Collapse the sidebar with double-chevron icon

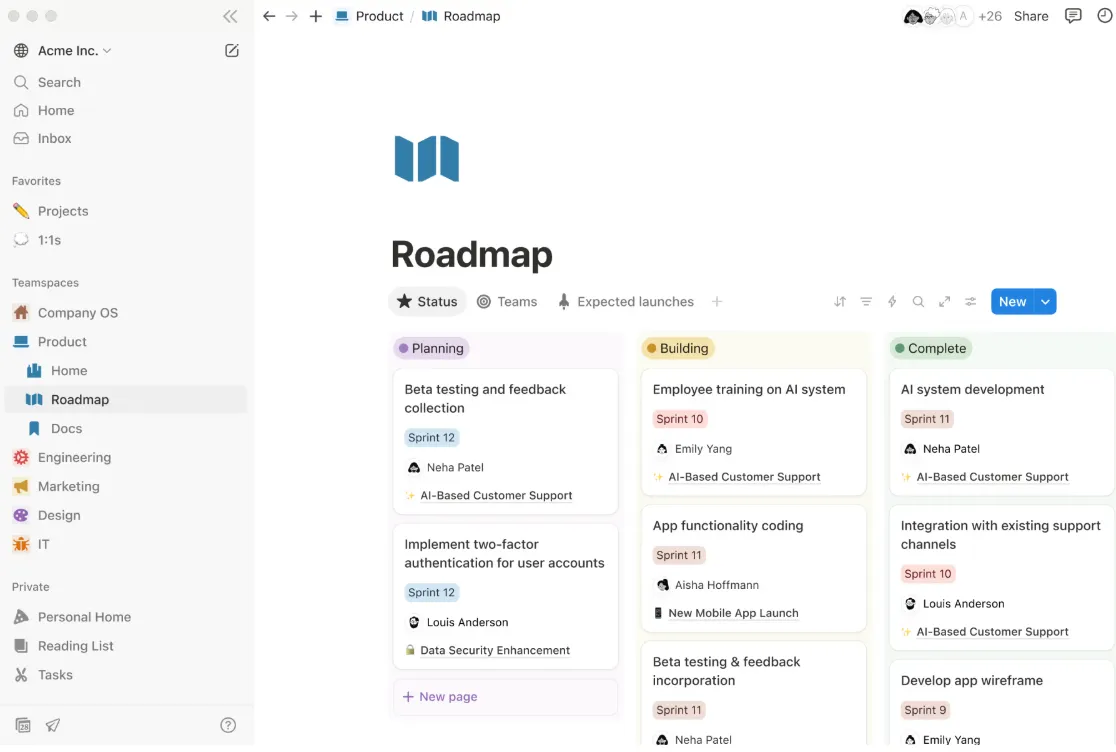pyautogui.click(x=230, y=16)
